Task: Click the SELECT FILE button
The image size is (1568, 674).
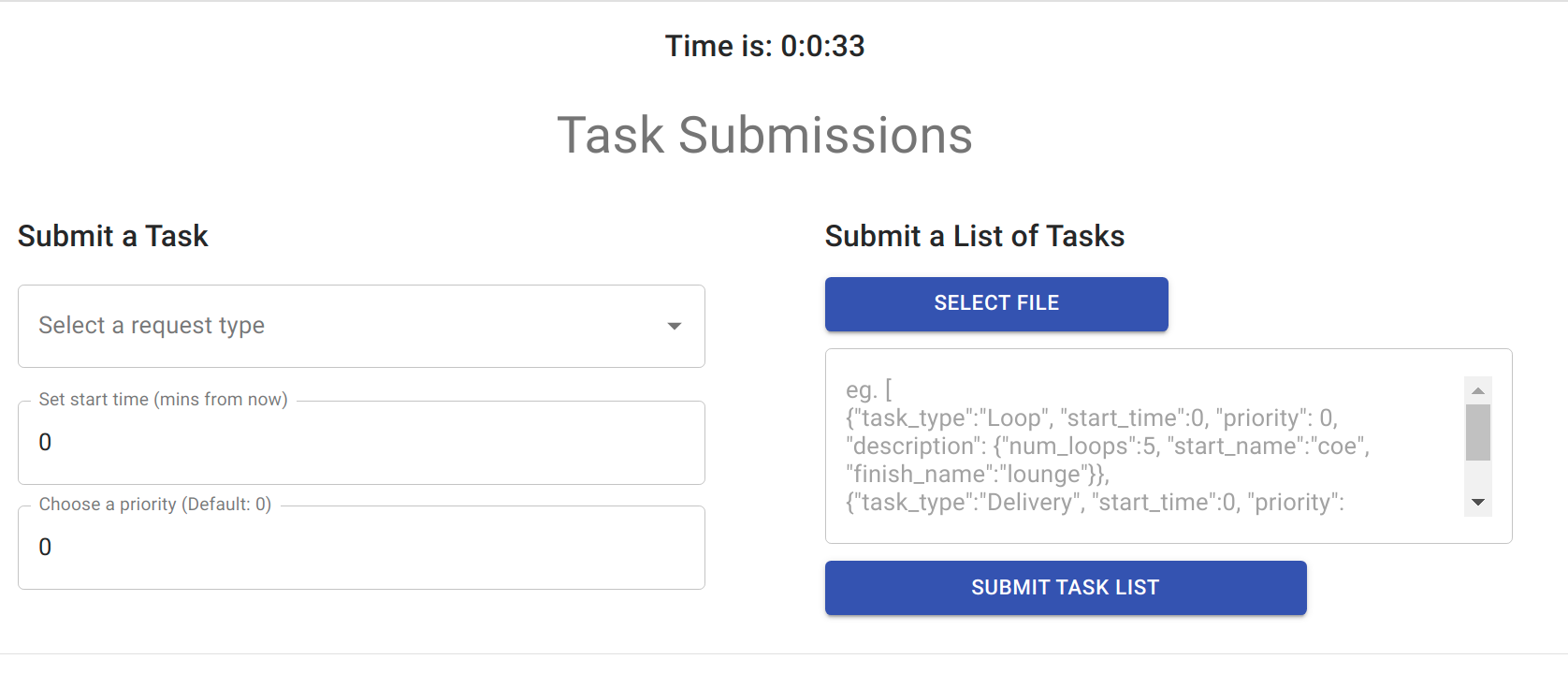Action: [995, 303]
